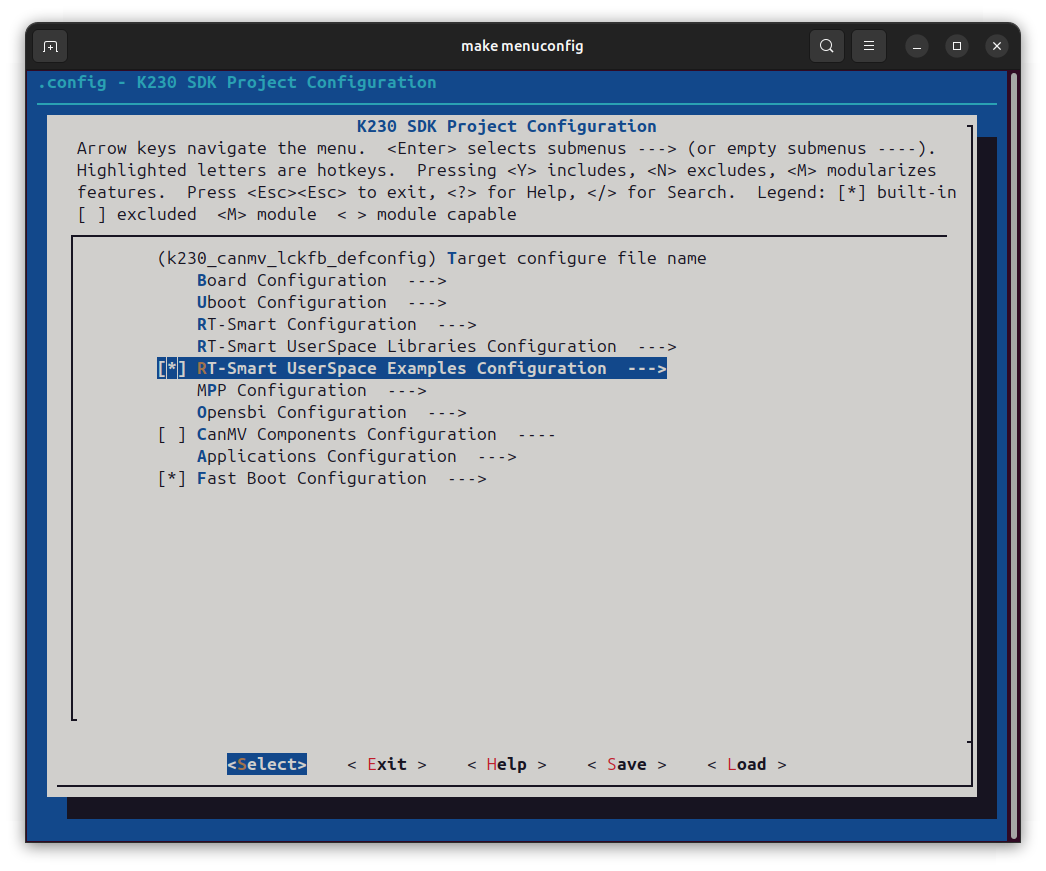Viewport: 1046px width, 871px height.
Task: Open RT-Smart UserSpace Libraries Configuration submenu
Action: (x=437, y=347)
